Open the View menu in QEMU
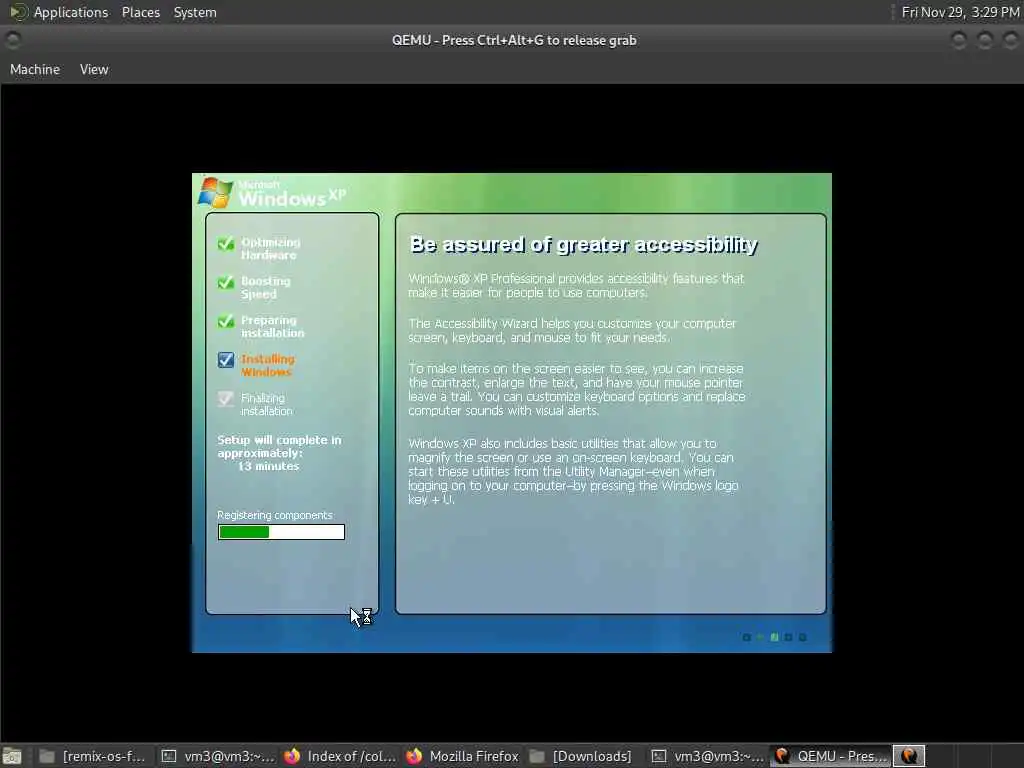Screen dimensions: 1024x768 [x=94, y=69]
